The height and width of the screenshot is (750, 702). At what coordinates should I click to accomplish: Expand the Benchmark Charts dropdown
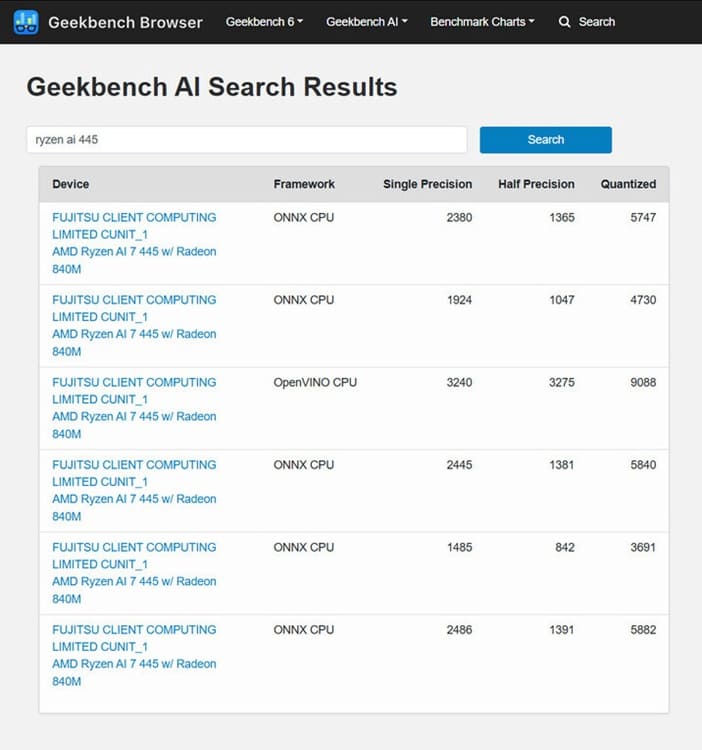click(482, 22)
